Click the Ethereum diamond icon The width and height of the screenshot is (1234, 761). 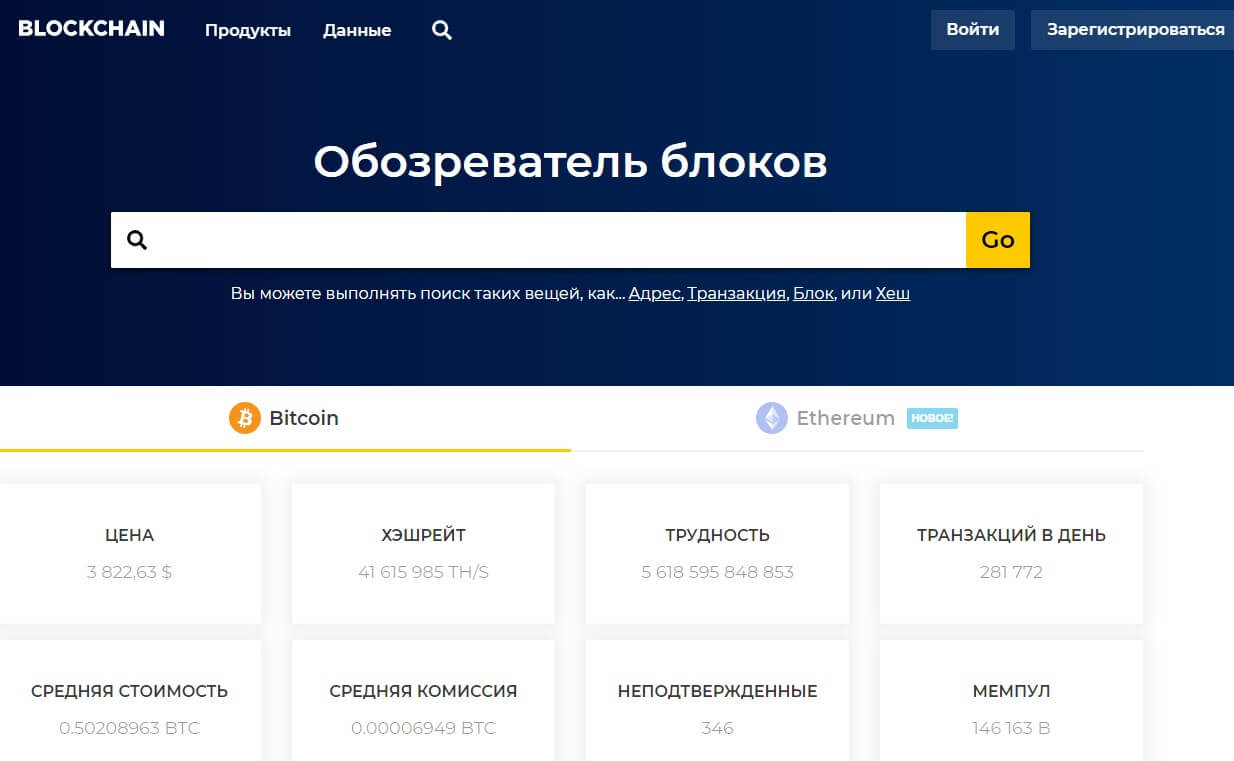[772, 418]
